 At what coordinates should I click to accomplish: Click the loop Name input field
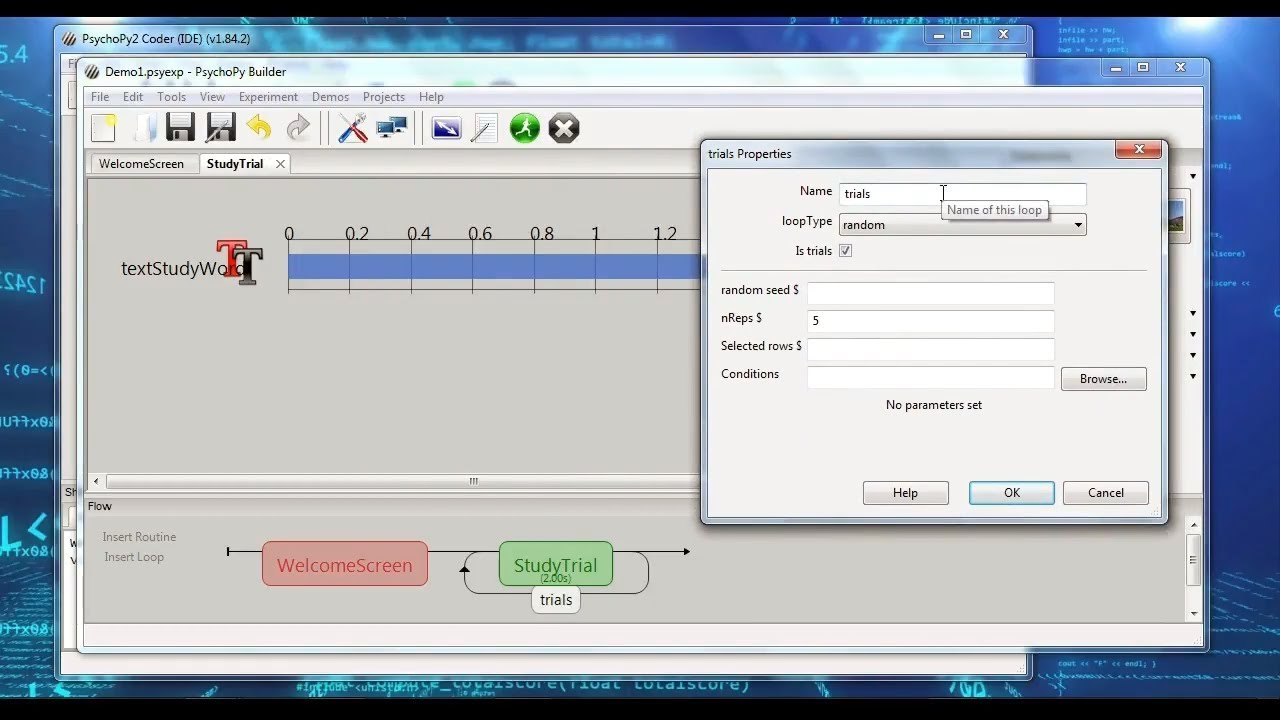[963, 194]
